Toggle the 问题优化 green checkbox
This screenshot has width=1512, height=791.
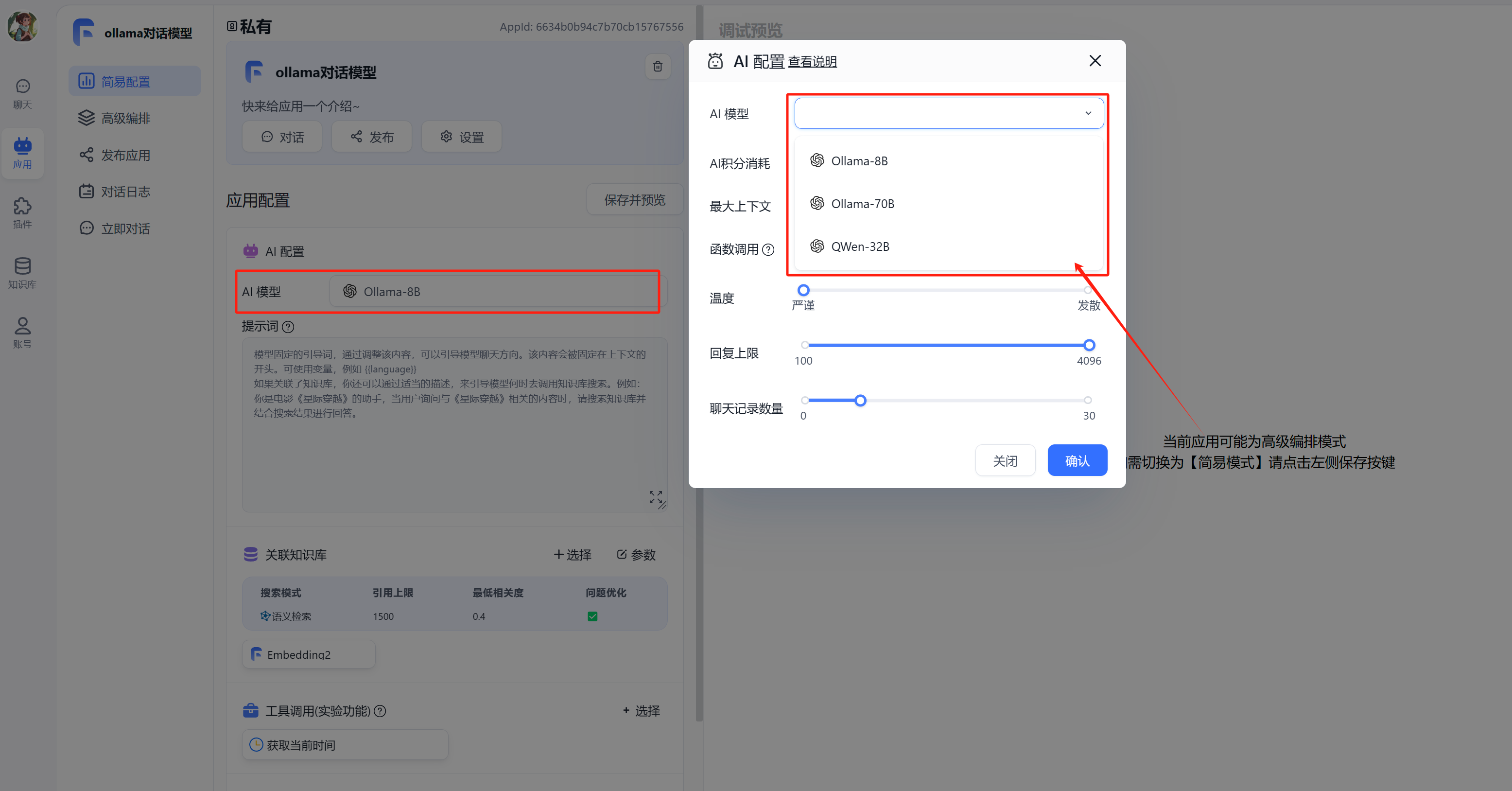[592, 616]
